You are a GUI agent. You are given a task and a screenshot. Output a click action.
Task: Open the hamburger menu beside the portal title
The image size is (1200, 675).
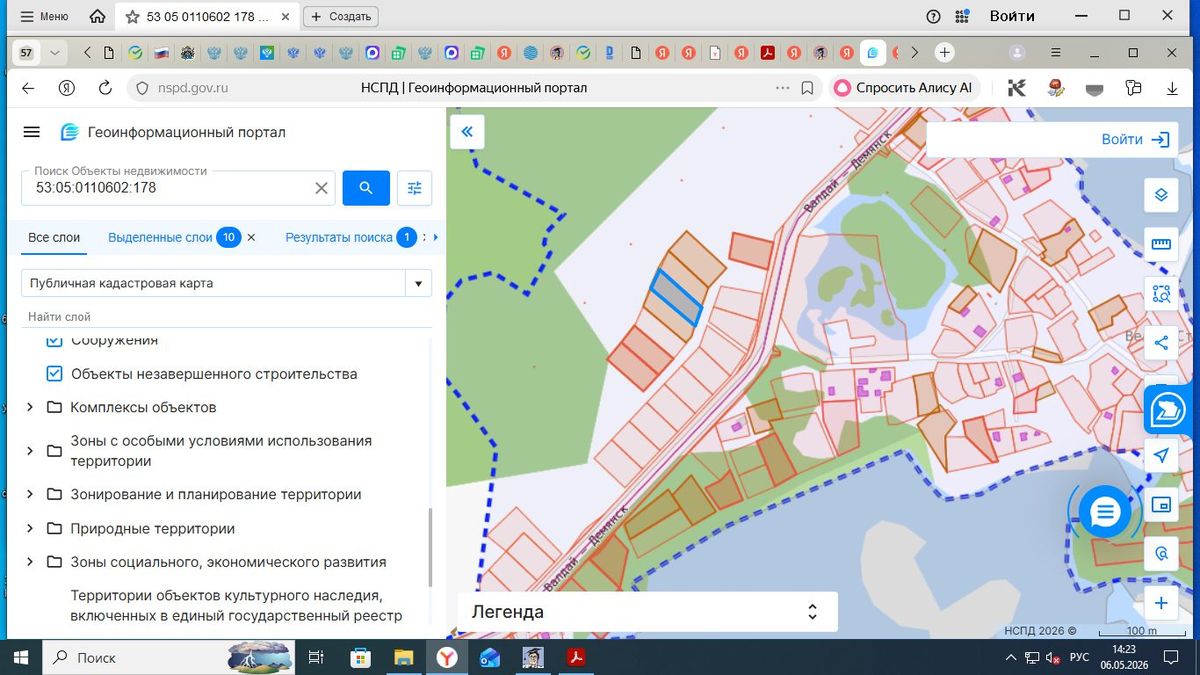click(31, 132)
